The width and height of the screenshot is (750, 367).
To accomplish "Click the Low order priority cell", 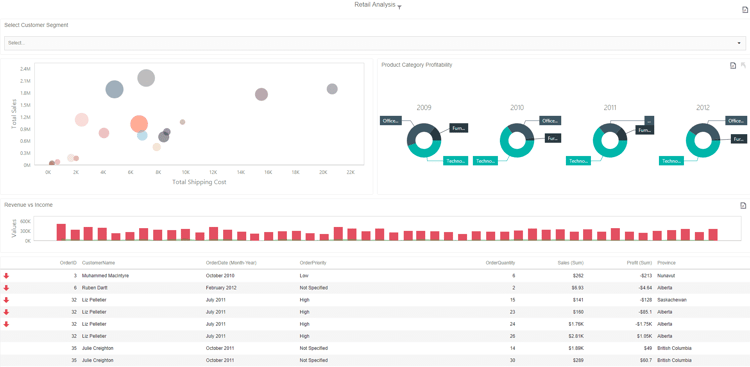I will click(304, 276).
